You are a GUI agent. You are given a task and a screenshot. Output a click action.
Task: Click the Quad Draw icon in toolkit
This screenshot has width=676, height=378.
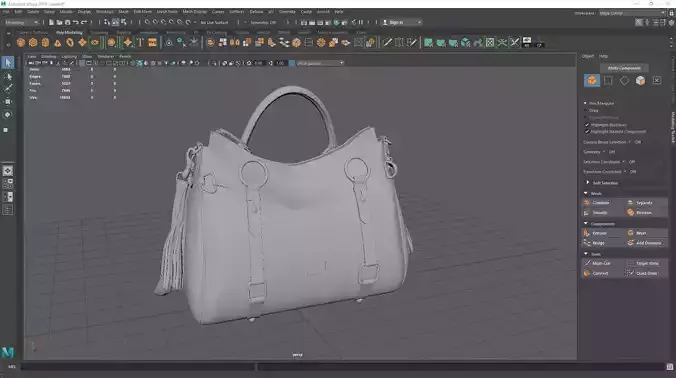630,273
